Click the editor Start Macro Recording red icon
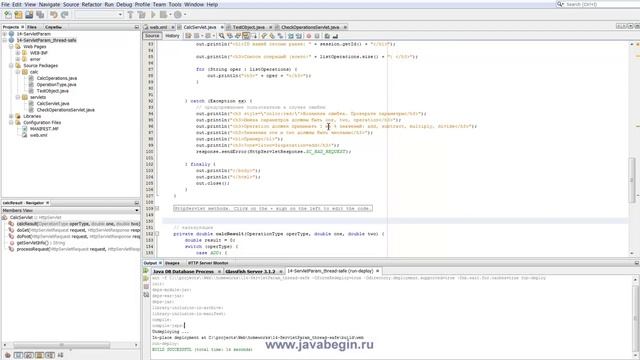Image resolution: width=640 pixels, height=360 pixels. pos(309,36)
